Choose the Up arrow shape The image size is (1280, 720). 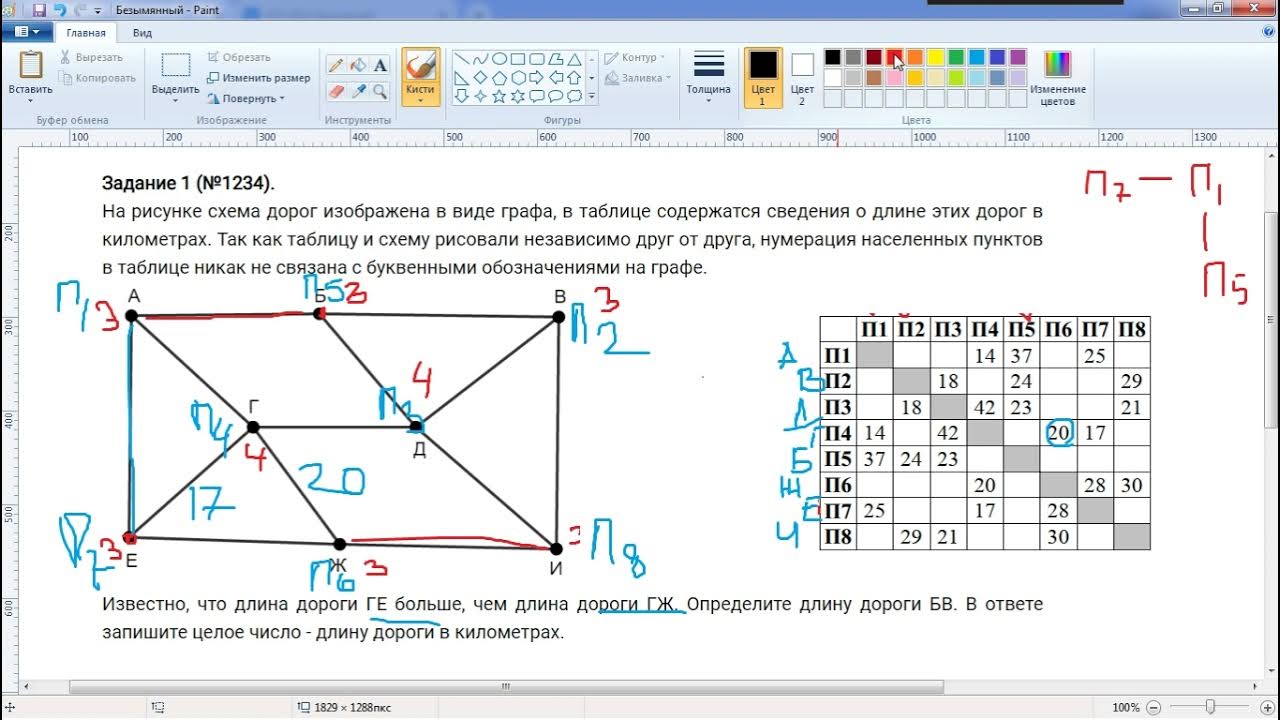574,78
